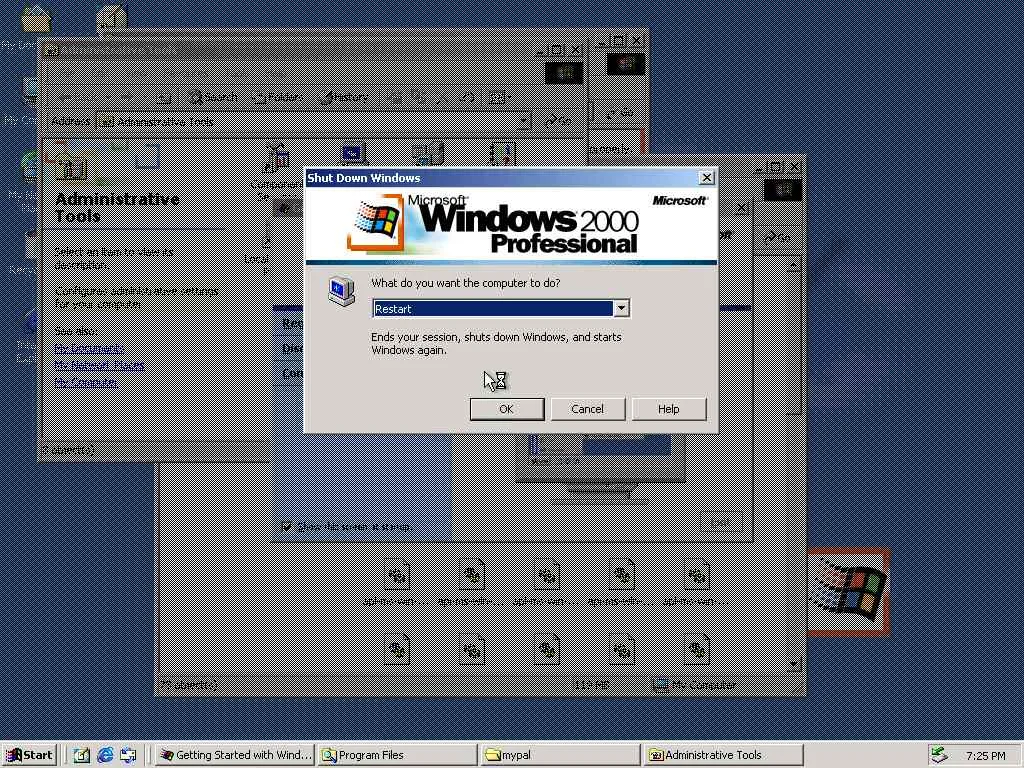1024x768 pixels.
Task: Follow the My Documents link
Action: point(89,348)
